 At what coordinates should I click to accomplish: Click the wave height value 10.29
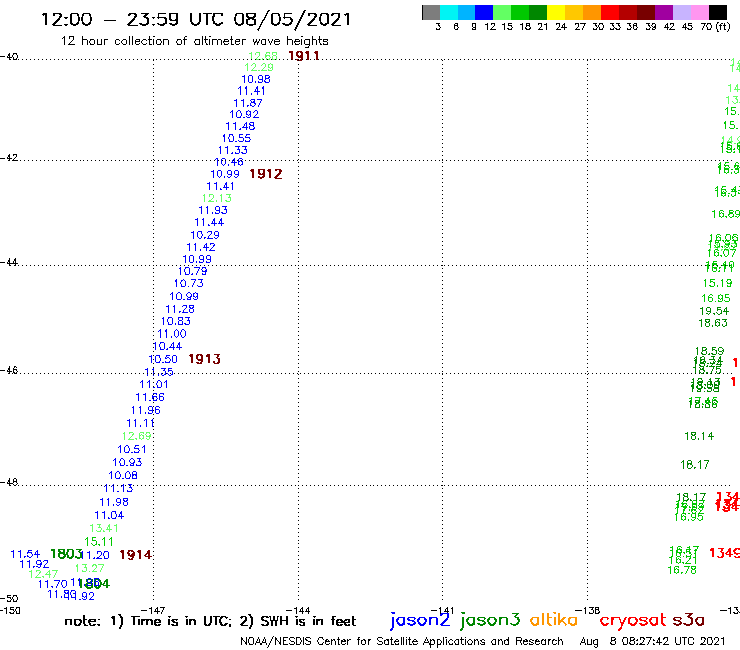pyautogui.click(x=205, y=235)
